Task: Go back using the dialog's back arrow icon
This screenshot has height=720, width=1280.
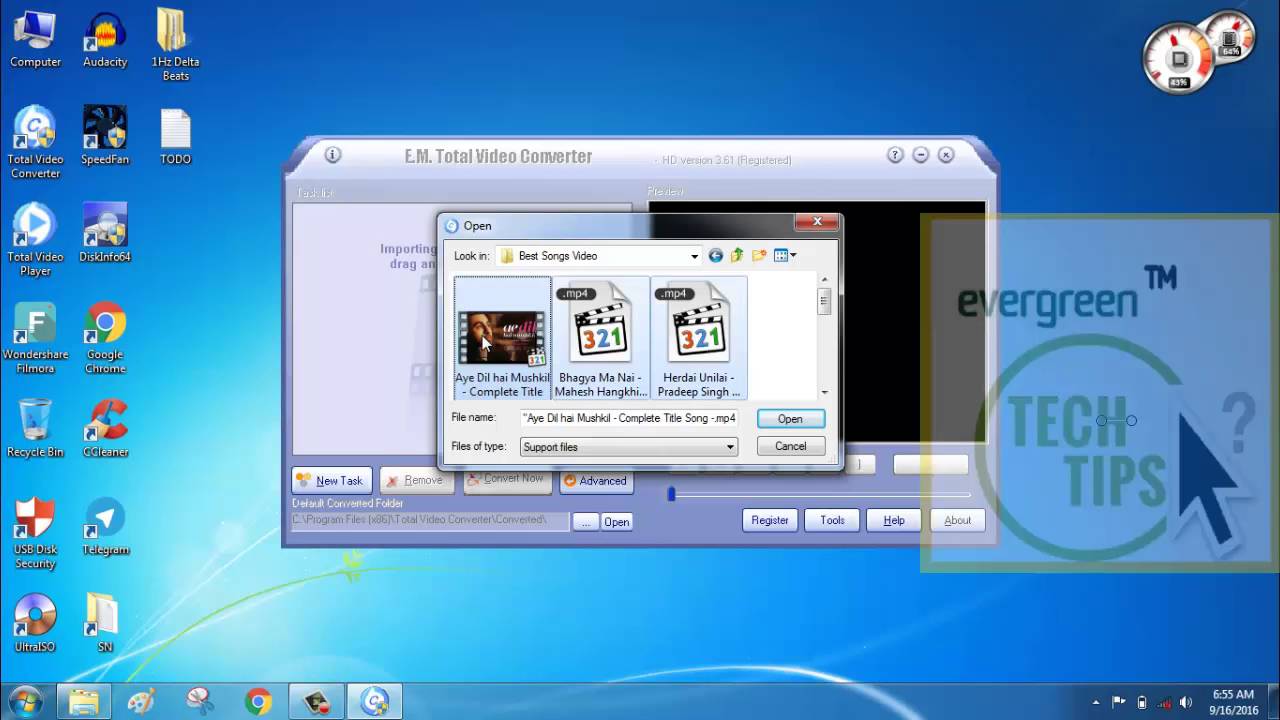Action: (x=715, y=256)
